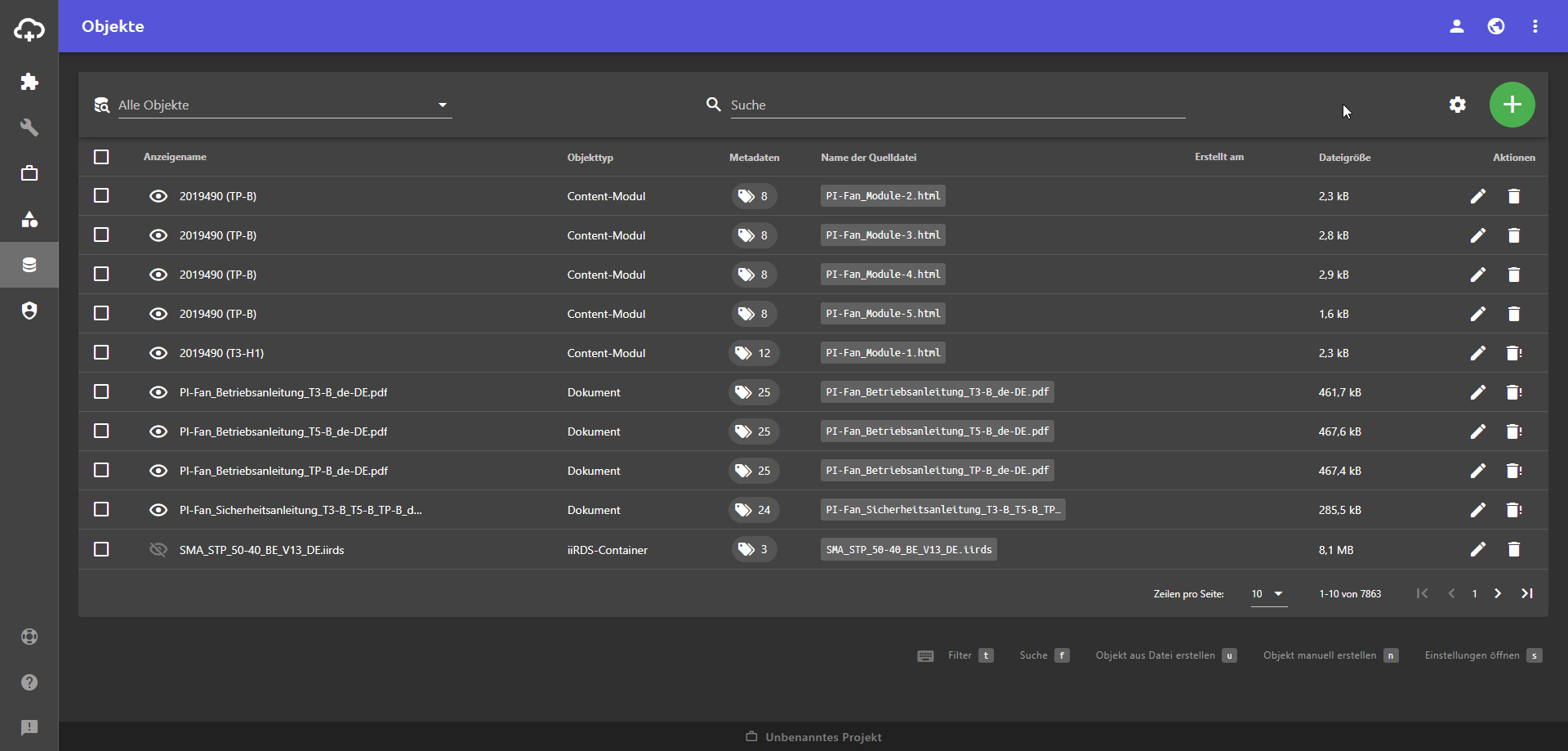Screen dimensions: 1568x751
Task: Sort by the Anzeigename column header
Action: tap(175, 157)
